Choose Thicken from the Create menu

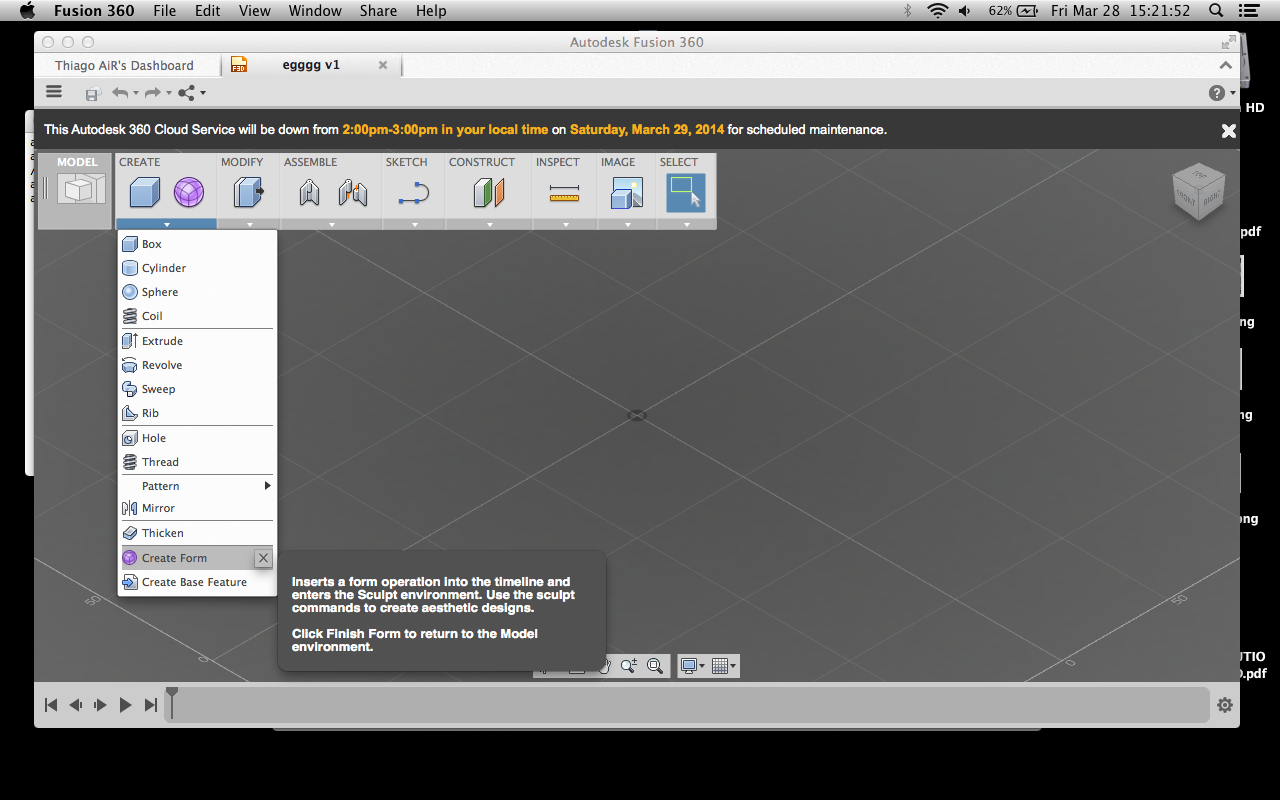[197, 533]
